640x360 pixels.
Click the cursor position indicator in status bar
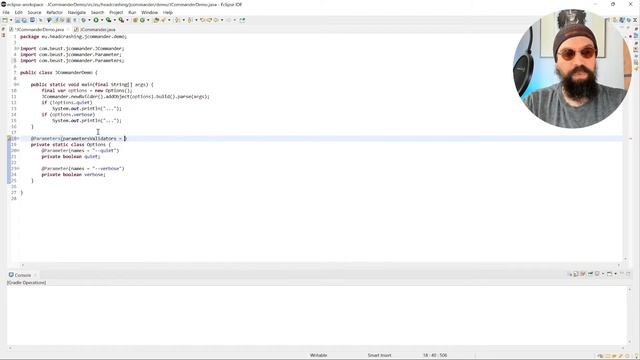click(435, 355)
